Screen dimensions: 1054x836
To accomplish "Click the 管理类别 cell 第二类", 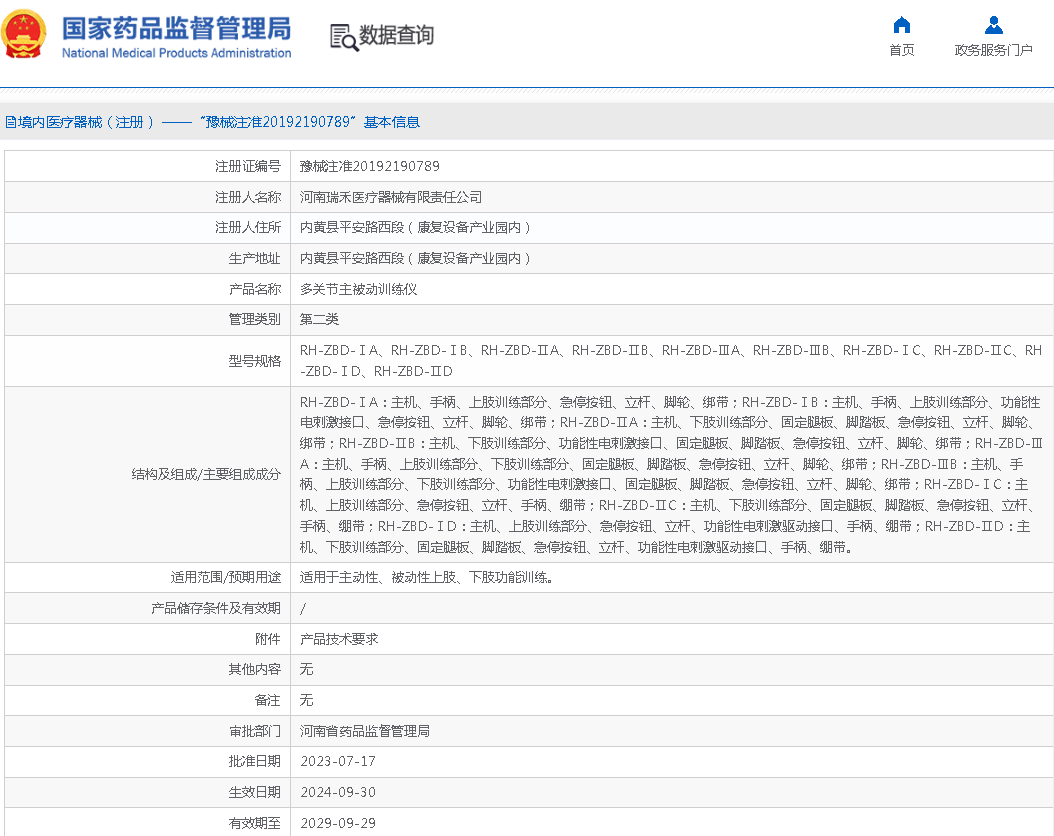I will [319, 319].
